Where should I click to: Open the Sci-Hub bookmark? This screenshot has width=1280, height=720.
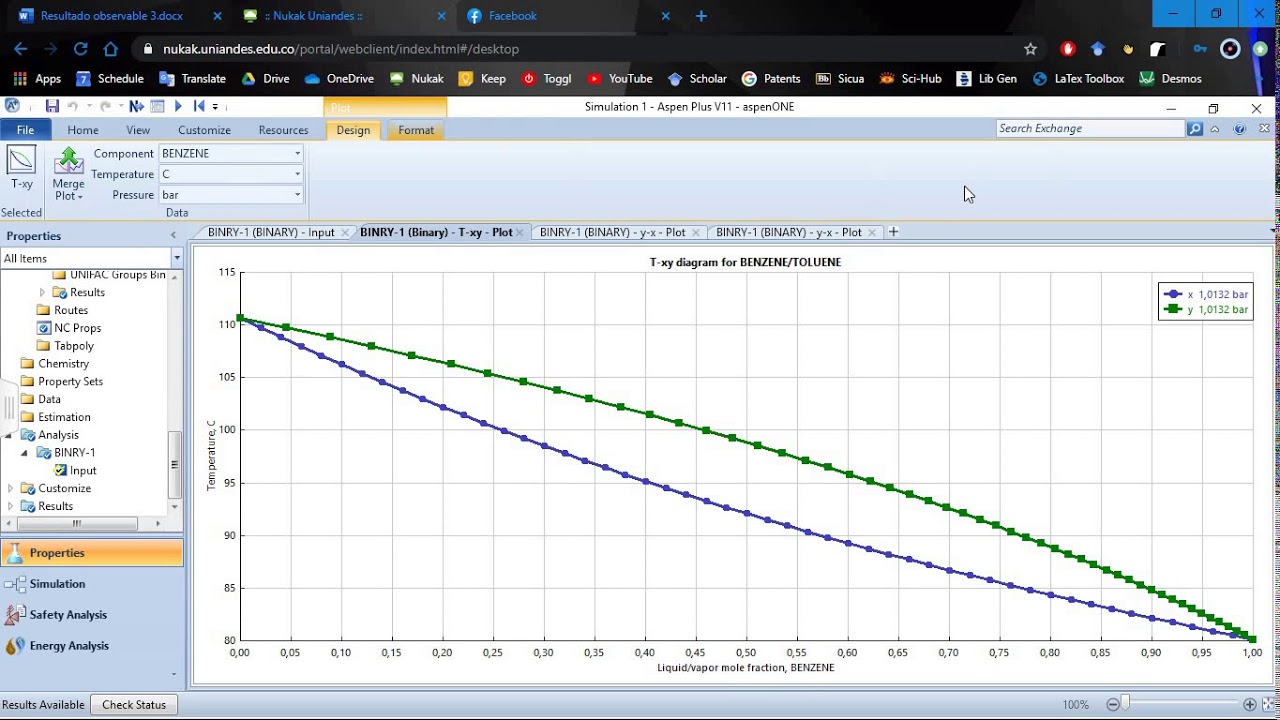coord(910,79)
